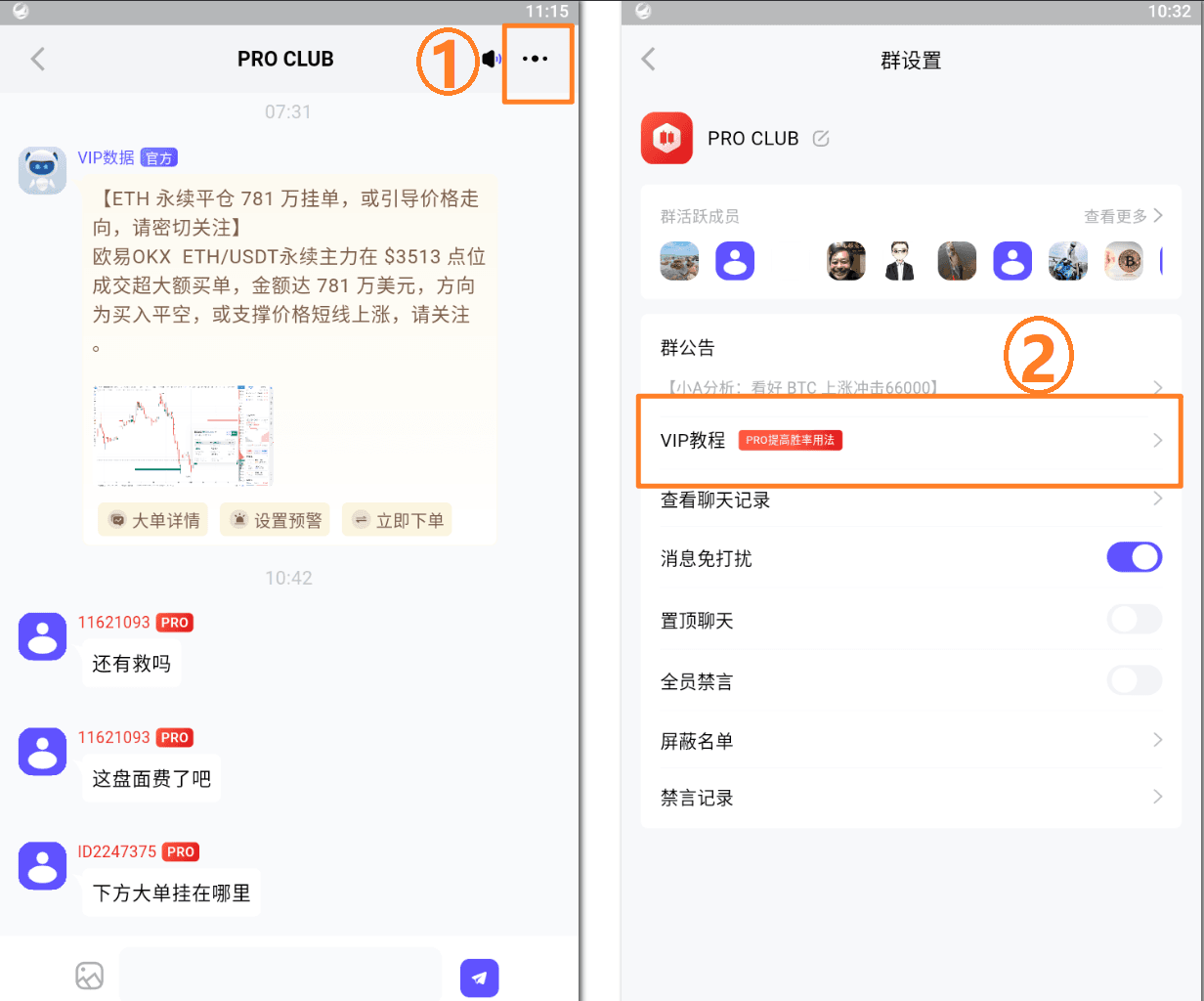
Task: Tap the PRO CLUB chat title
Action: (285, 59)
